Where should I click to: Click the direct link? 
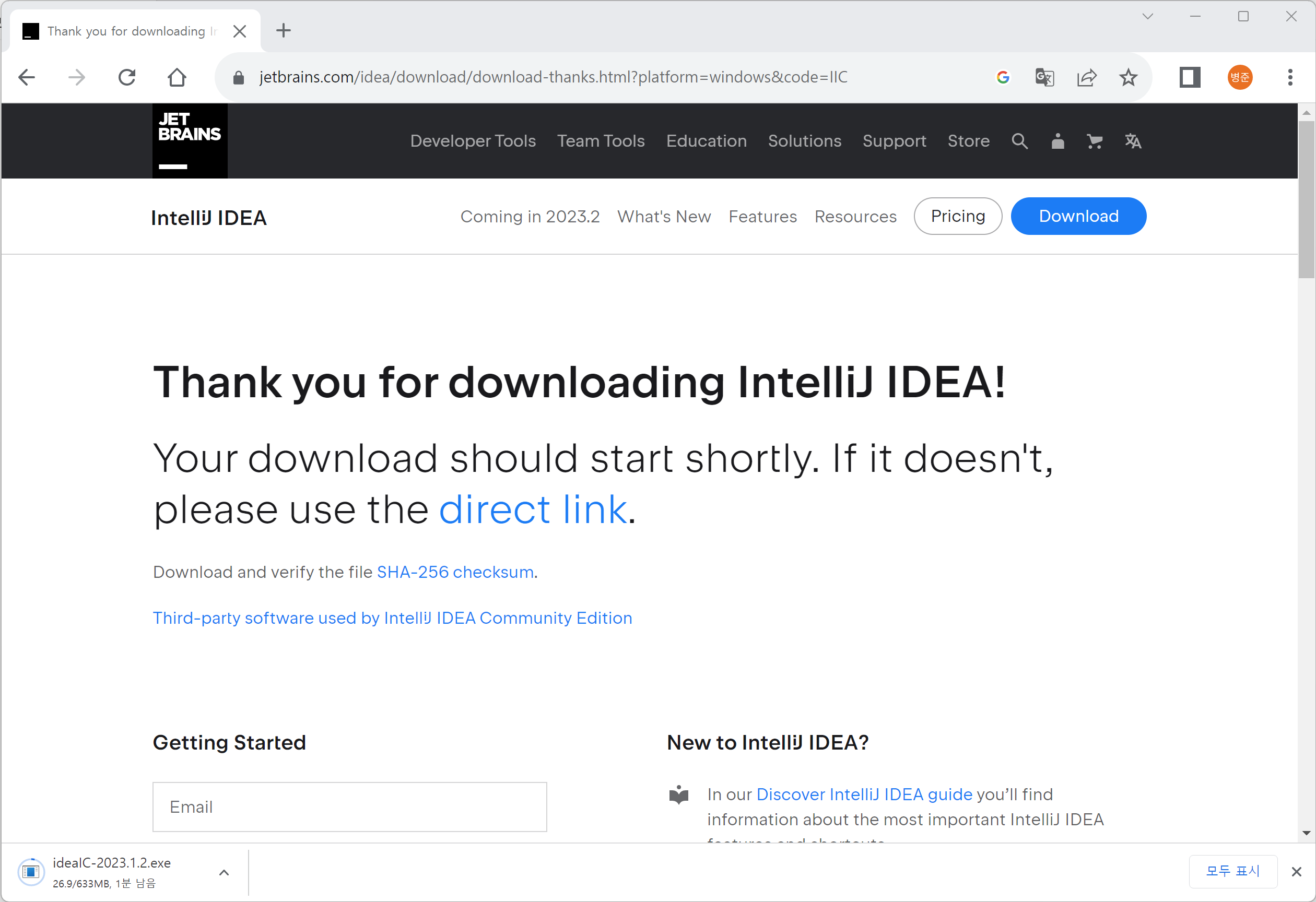(533, 509)
